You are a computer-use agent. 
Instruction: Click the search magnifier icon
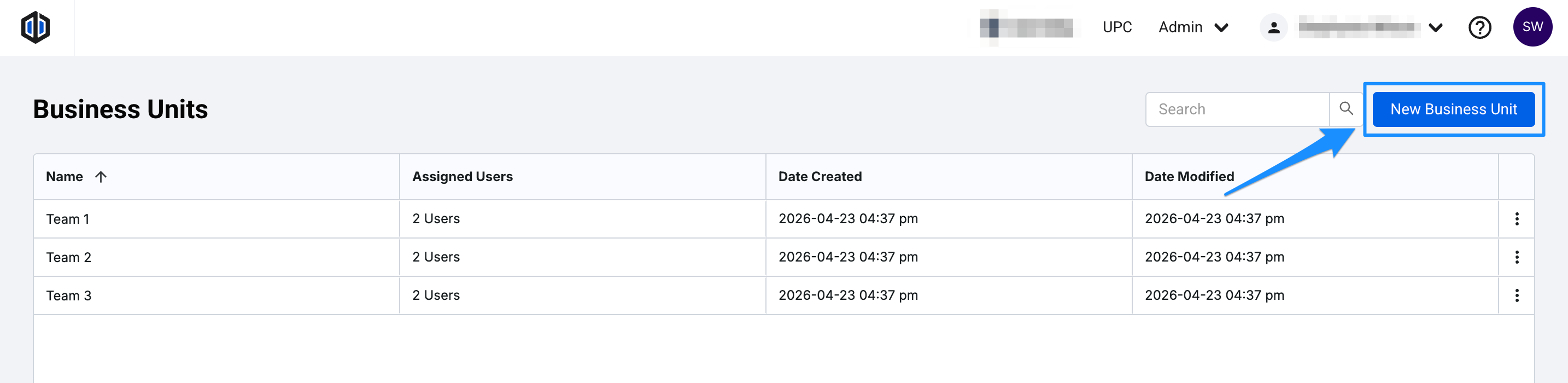point(1346,109)
